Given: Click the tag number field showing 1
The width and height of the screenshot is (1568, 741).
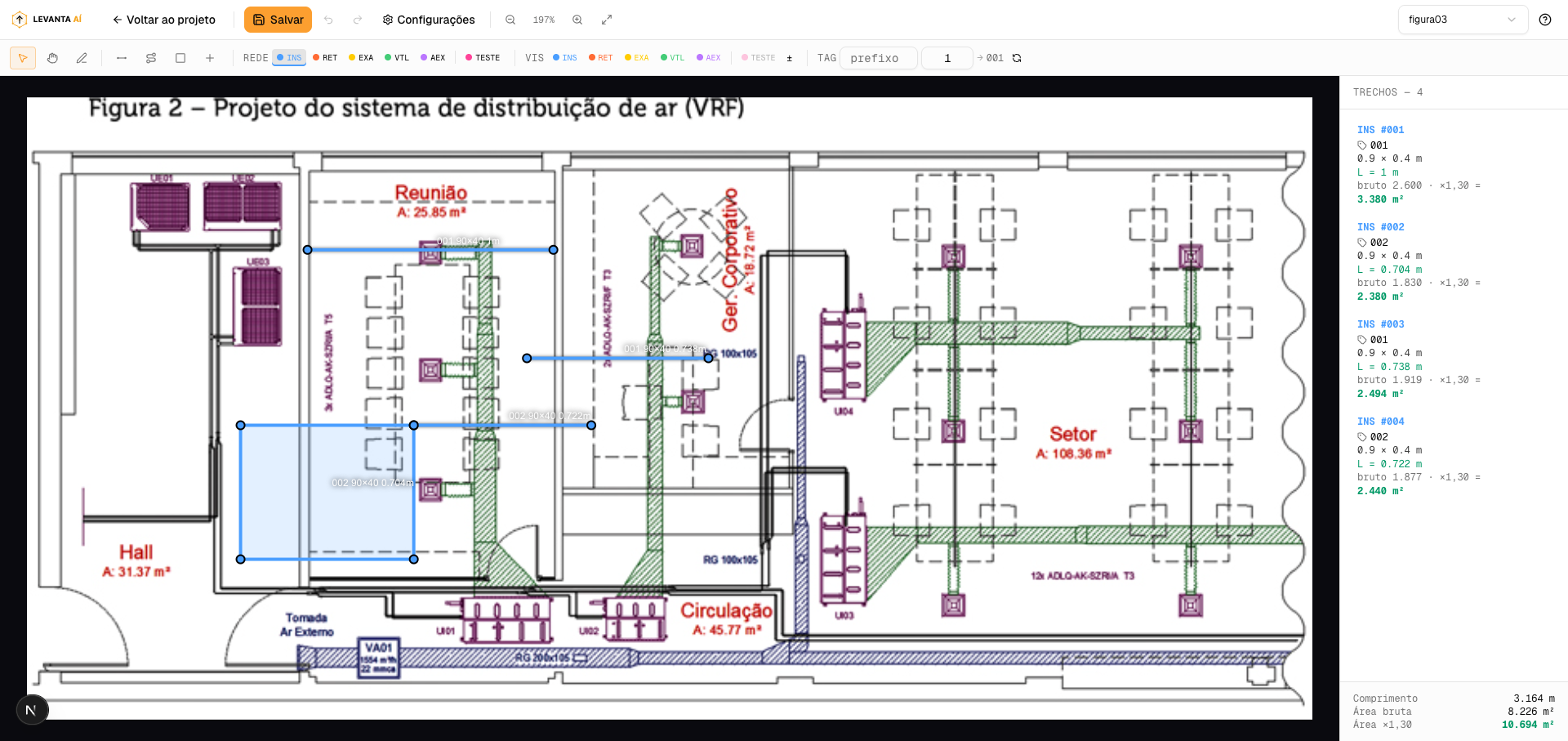Looking at the screenshot, I should tap(947, 58).
